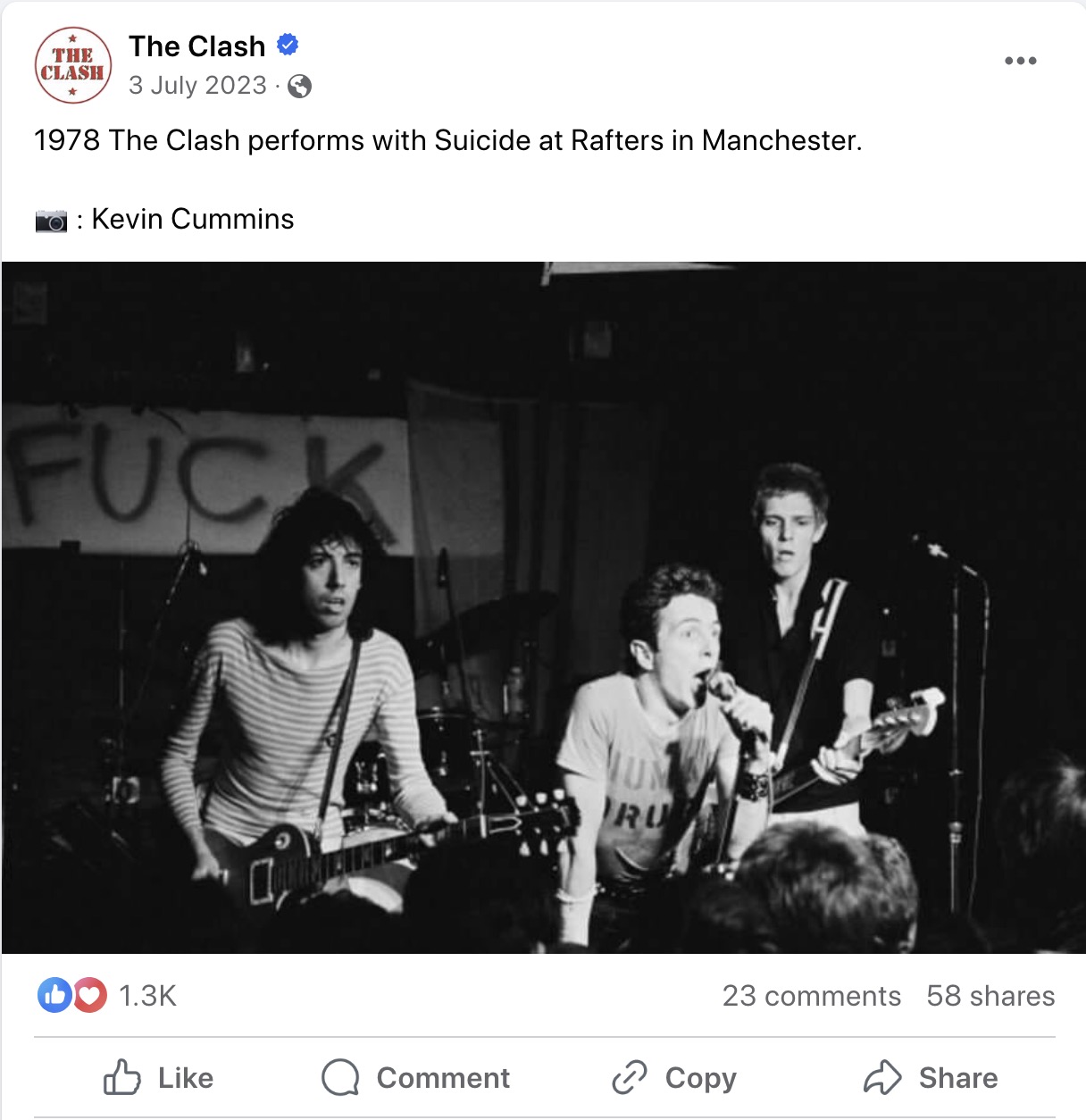View the 58 shares
The image size is (1086, 1120).
click(x=990, y=996)
